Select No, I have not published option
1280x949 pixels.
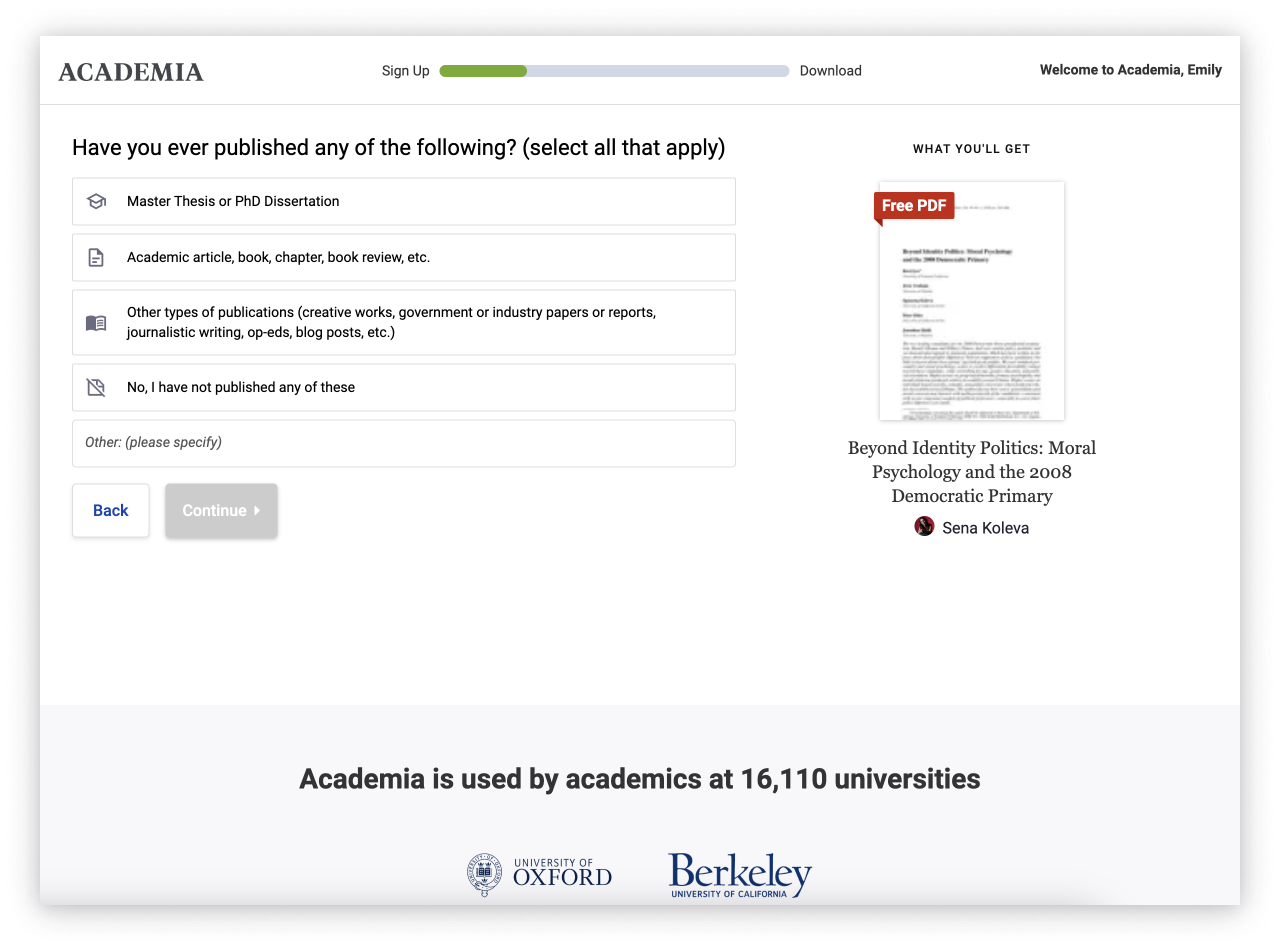[x=404, y=387]
